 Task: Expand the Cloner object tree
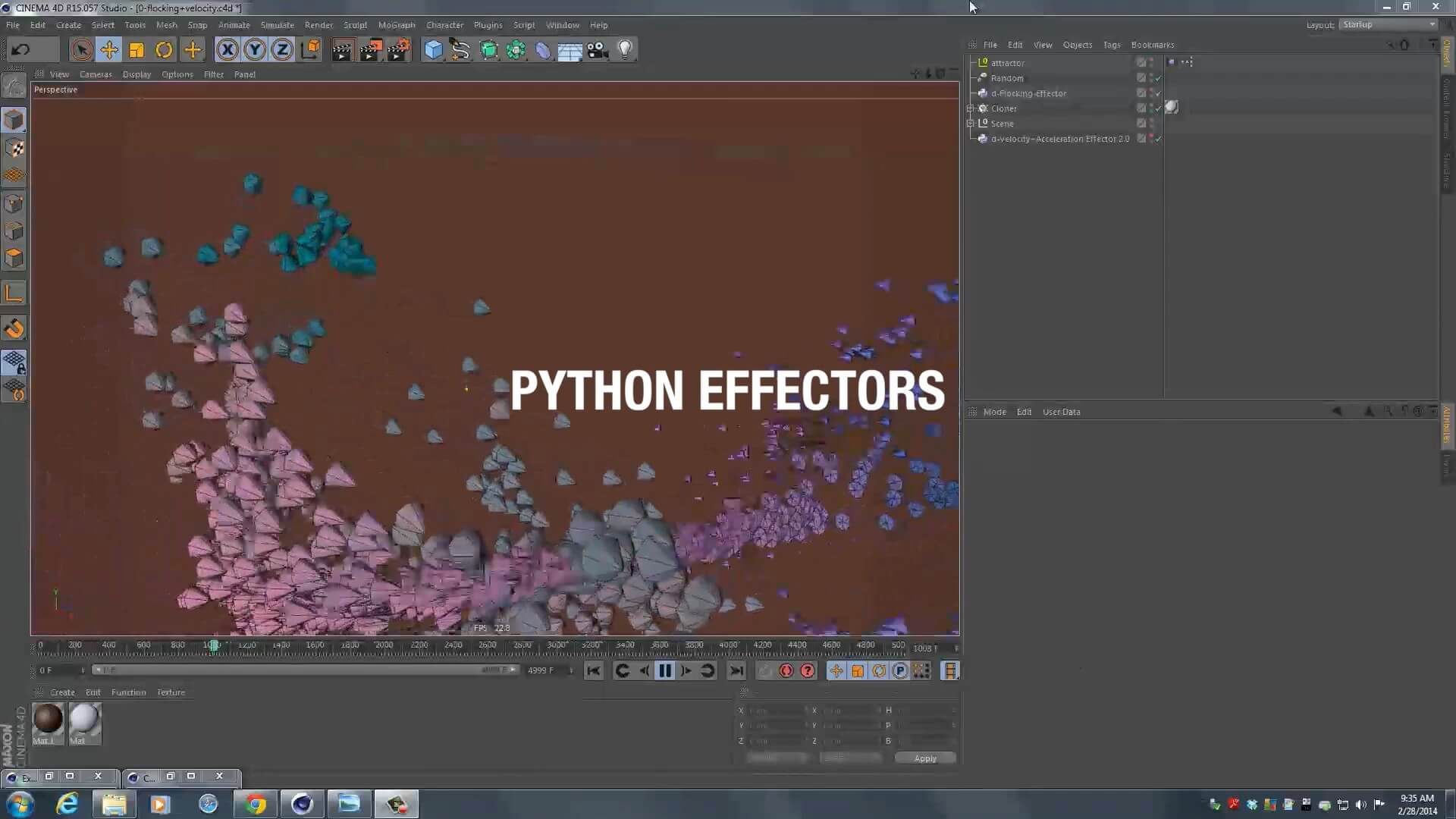[x=970, y=108]
